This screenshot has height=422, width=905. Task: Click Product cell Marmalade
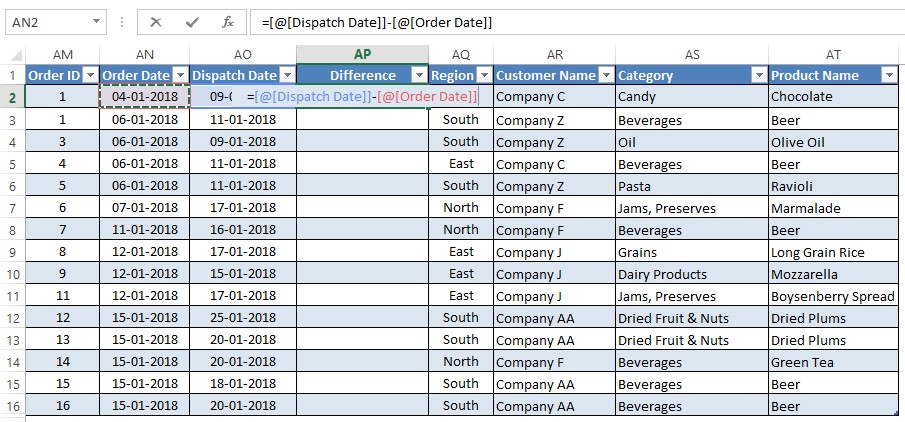(833, 207)
